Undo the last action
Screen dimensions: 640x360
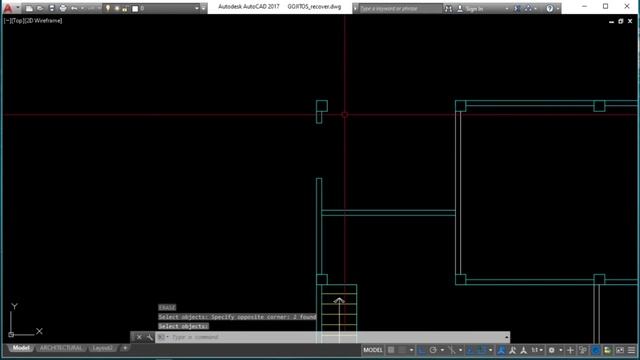click(x=74, y=8)
